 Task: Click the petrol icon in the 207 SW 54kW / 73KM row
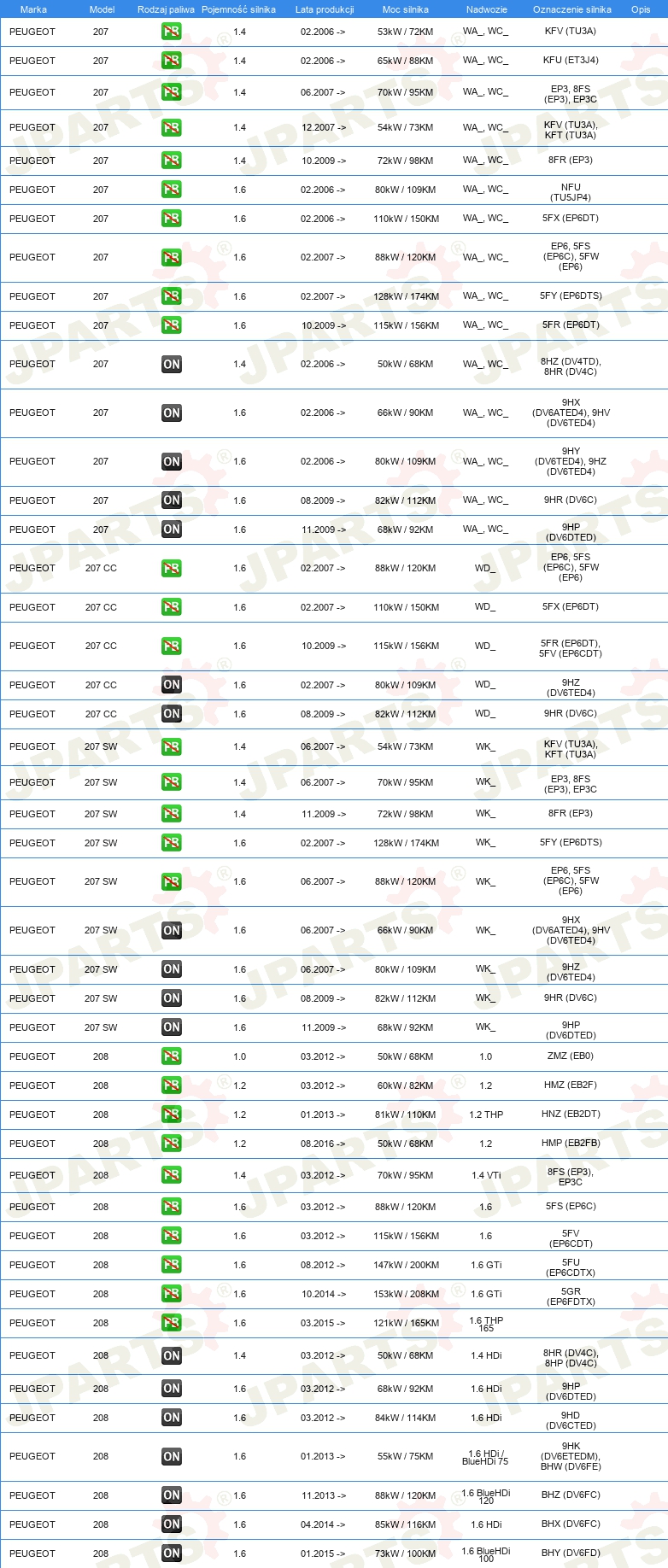[x=172, y=747]
